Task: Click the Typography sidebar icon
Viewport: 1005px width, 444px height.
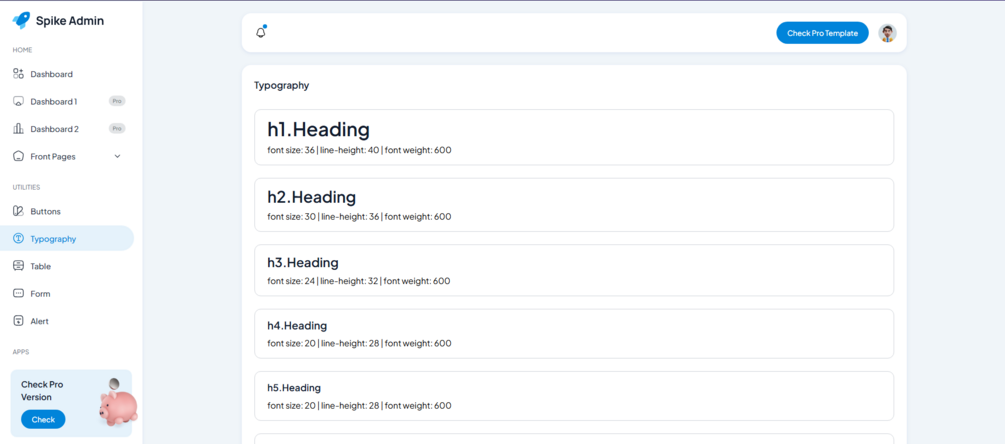Action: click(19, 238)
